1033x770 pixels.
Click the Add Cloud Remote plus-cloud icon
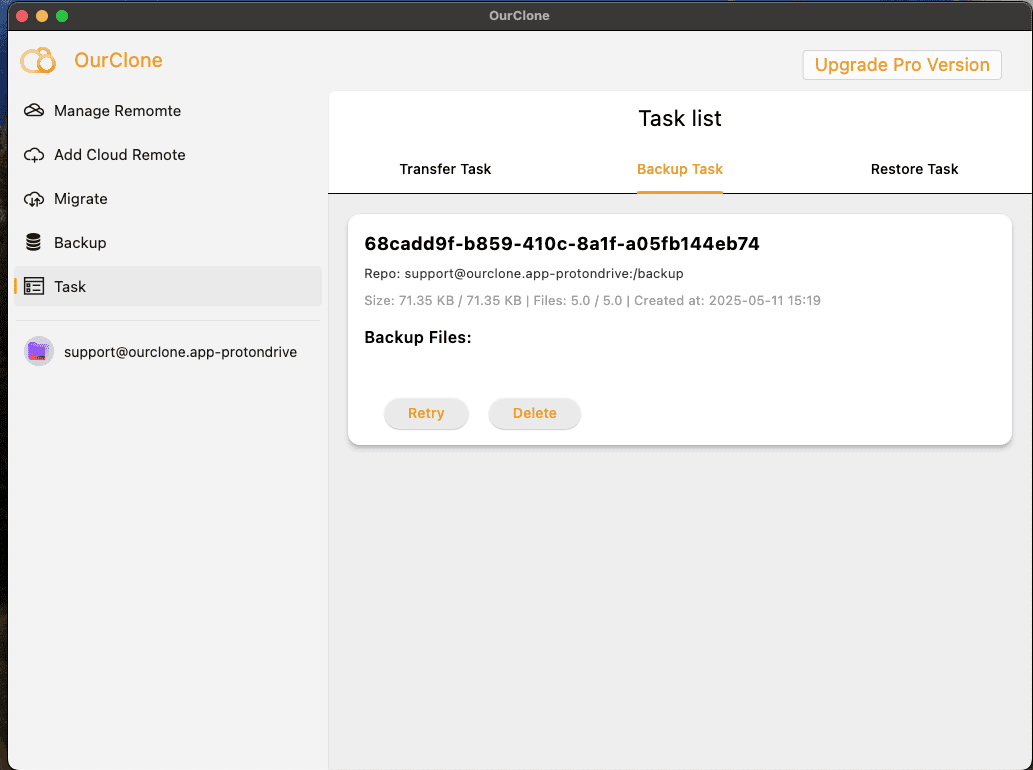click(x=34, y=155)
